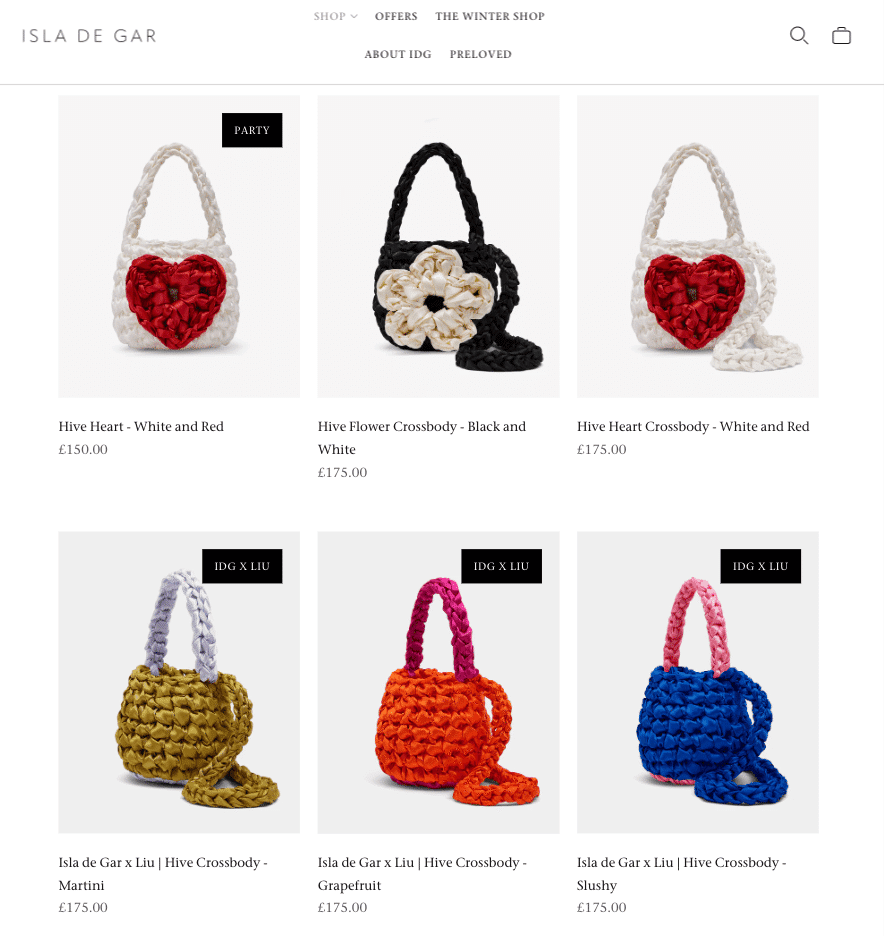Image resolution: width=884 pixels, height=936 pixels.
Task: Open the black and white flower bag image
Action: point(438,247)
